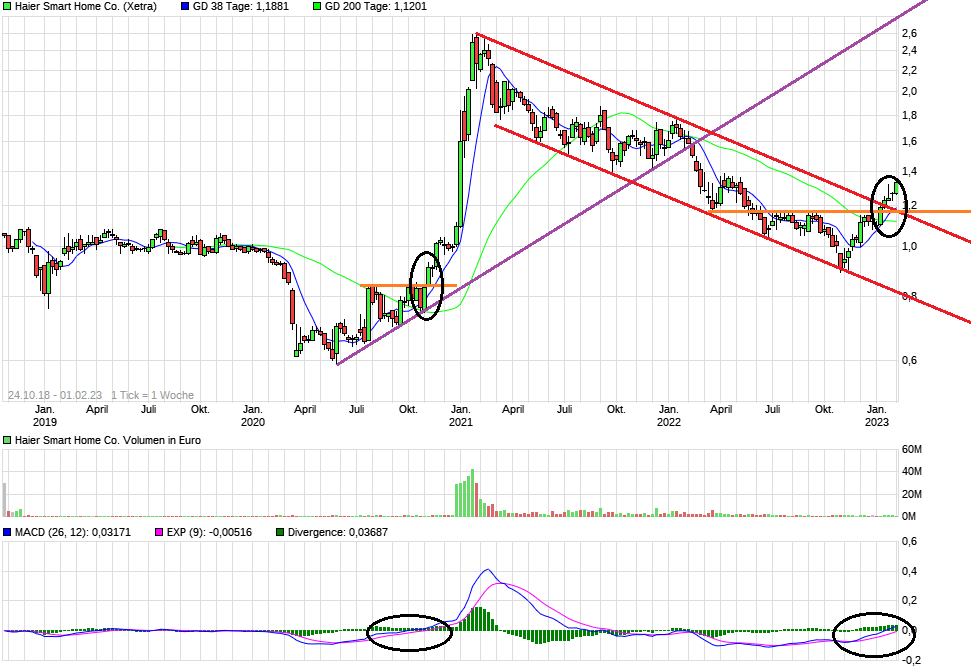Click the magenta EXP (9) legend swatch

159,532
